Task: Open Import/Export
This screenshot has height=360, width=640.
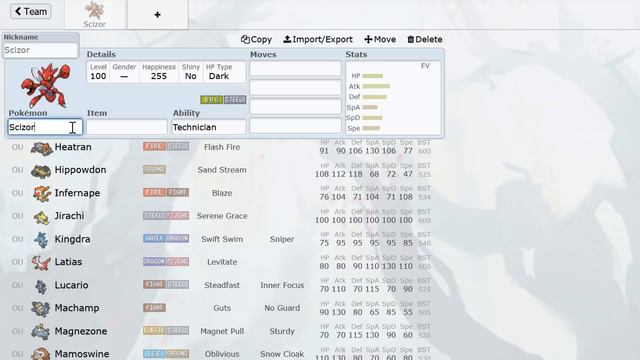Action: point(318,40)
